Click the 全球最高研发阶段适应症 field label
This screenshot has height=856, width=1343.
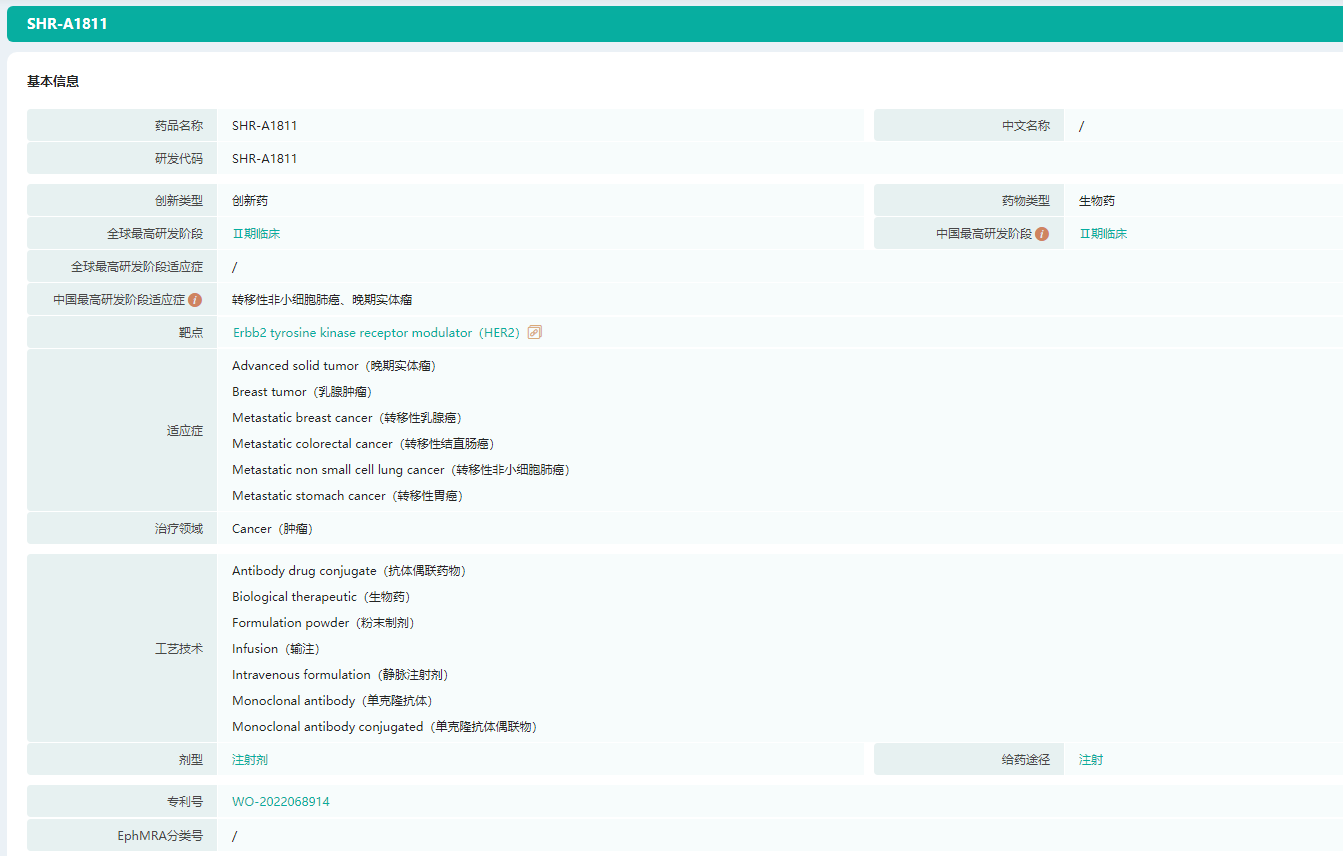[x=137, y=267]
